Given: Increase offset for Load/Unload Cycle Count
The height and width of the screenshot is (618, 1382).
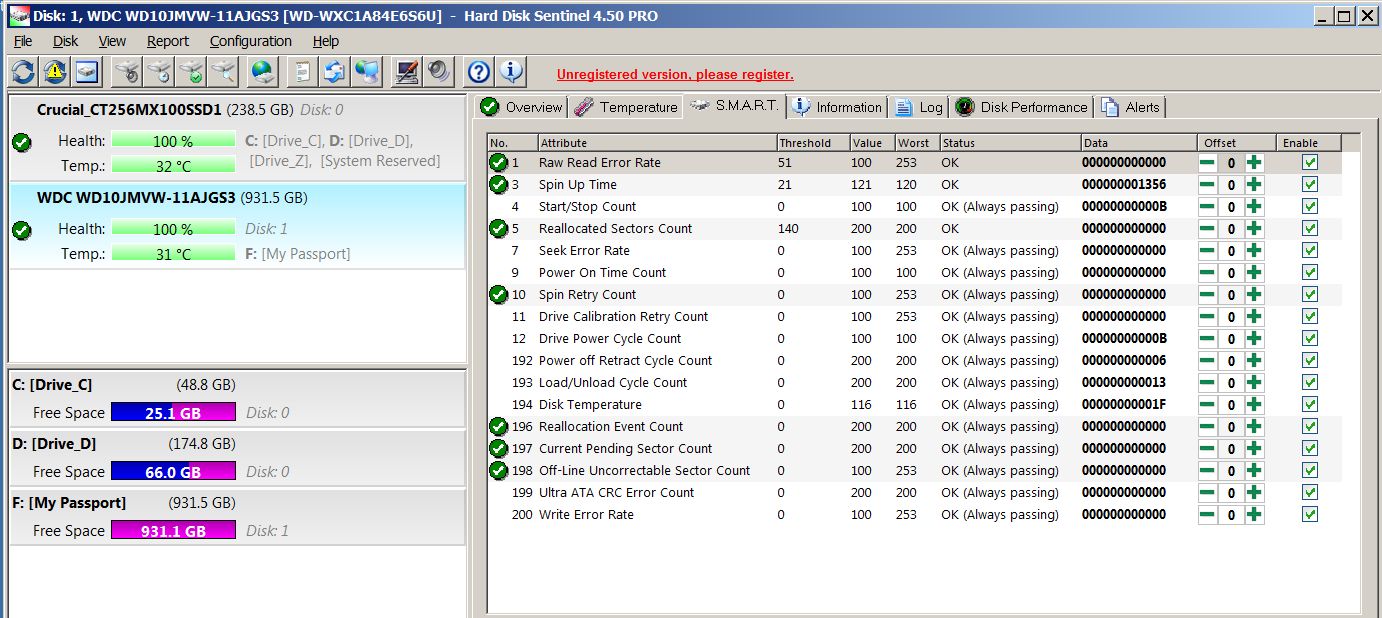Looking at the screenshot, I should tap(1254, 383).
